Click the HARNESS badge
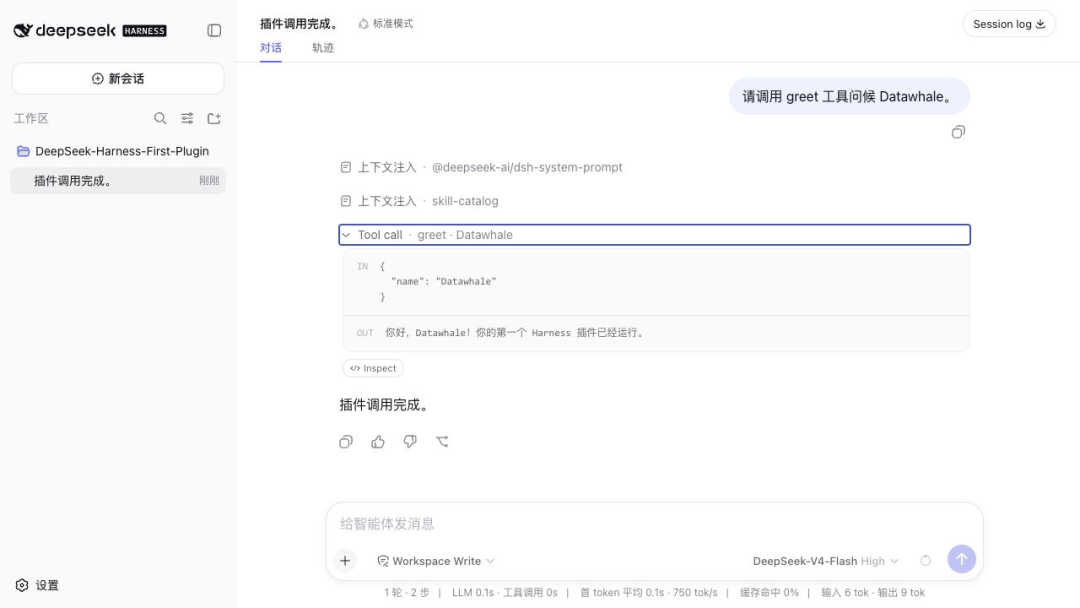The height and width of the screenshot is (608, 1080). click(x=145, y=31)
